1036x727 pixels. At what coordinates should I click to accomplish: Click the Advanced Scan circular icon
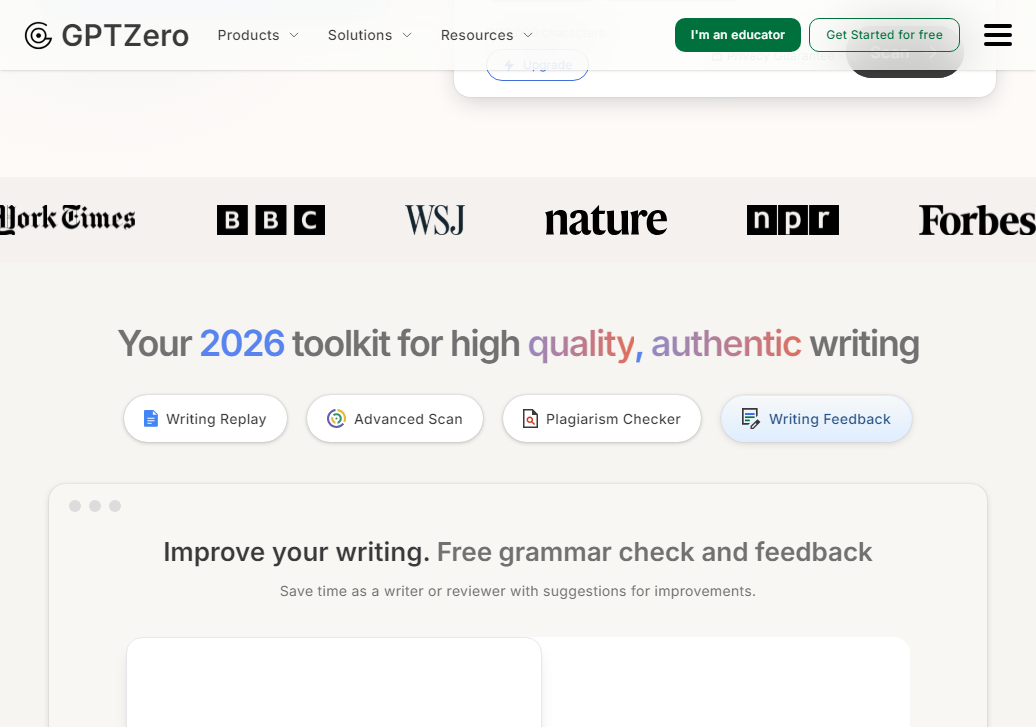336,418
